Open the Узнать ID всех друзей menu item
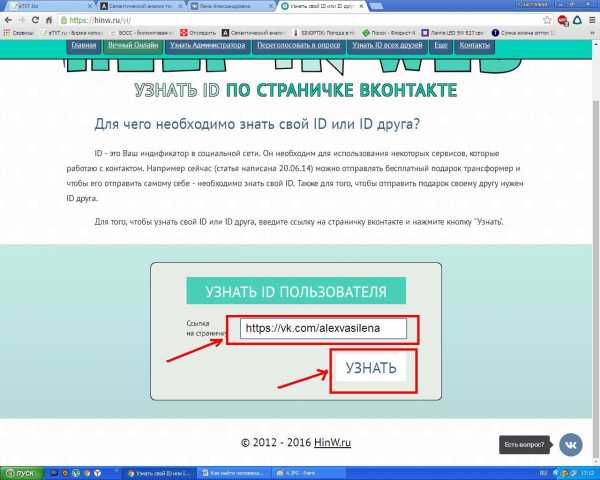The height and width of the screenshot is (480, 600). [x=387, y=46]
